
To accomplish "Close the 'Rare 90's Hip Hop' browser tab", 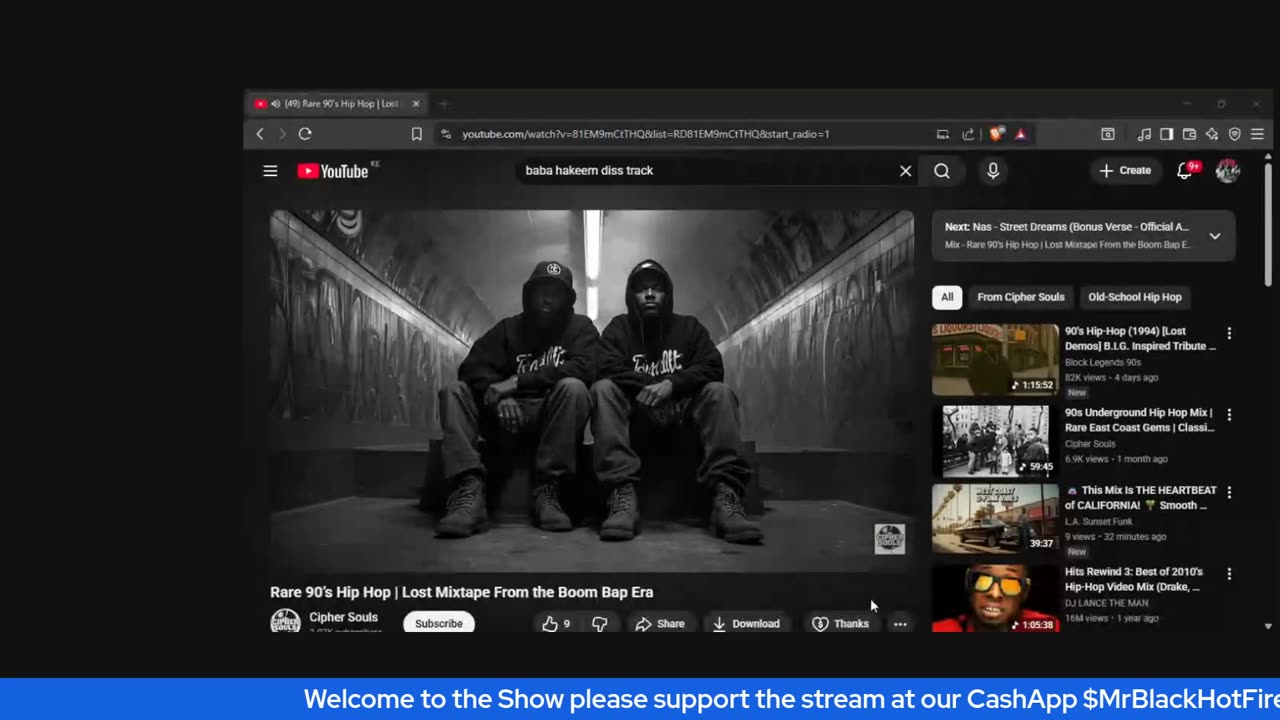I will (416, 104).
